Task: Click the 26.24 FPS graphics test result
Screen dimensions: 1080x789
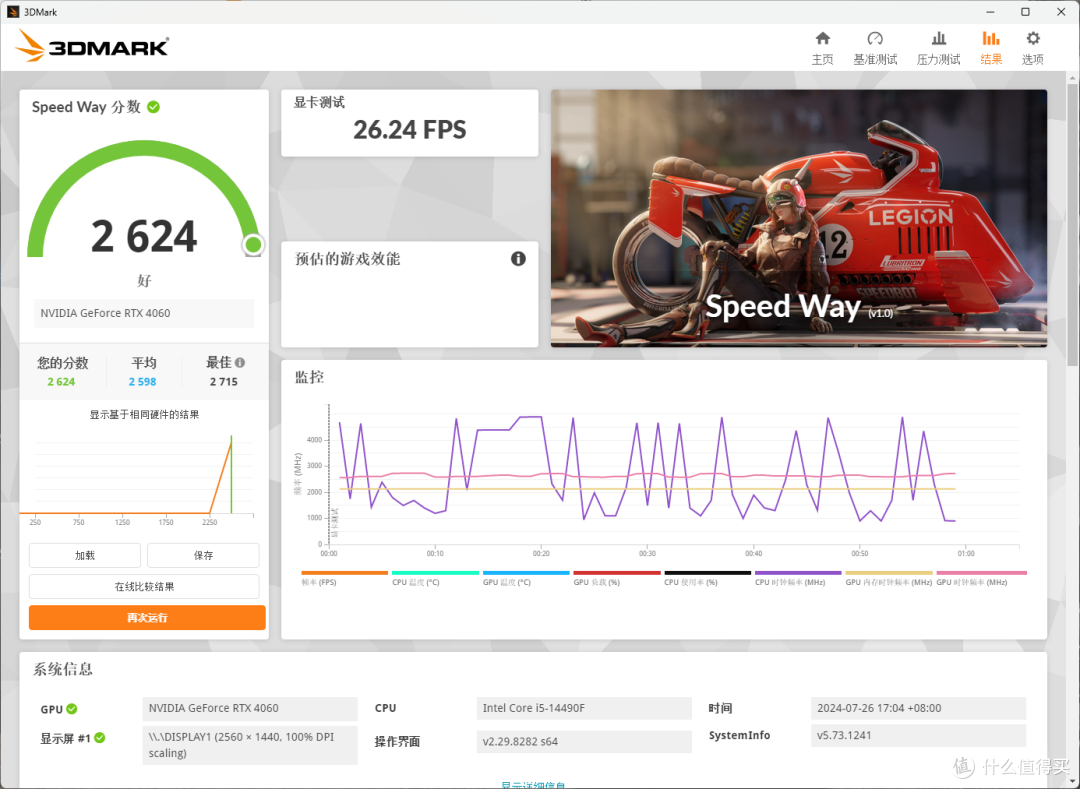Action: 410,129
